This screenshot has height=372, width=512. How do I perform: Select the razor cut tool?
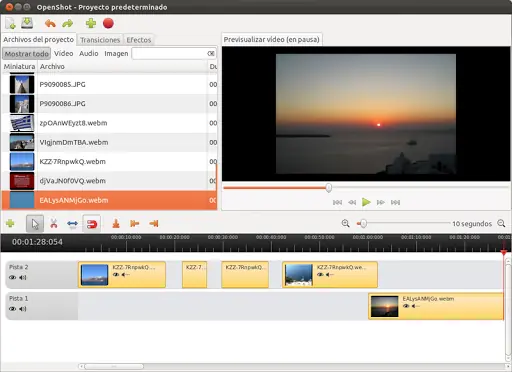tap(54, 223)
